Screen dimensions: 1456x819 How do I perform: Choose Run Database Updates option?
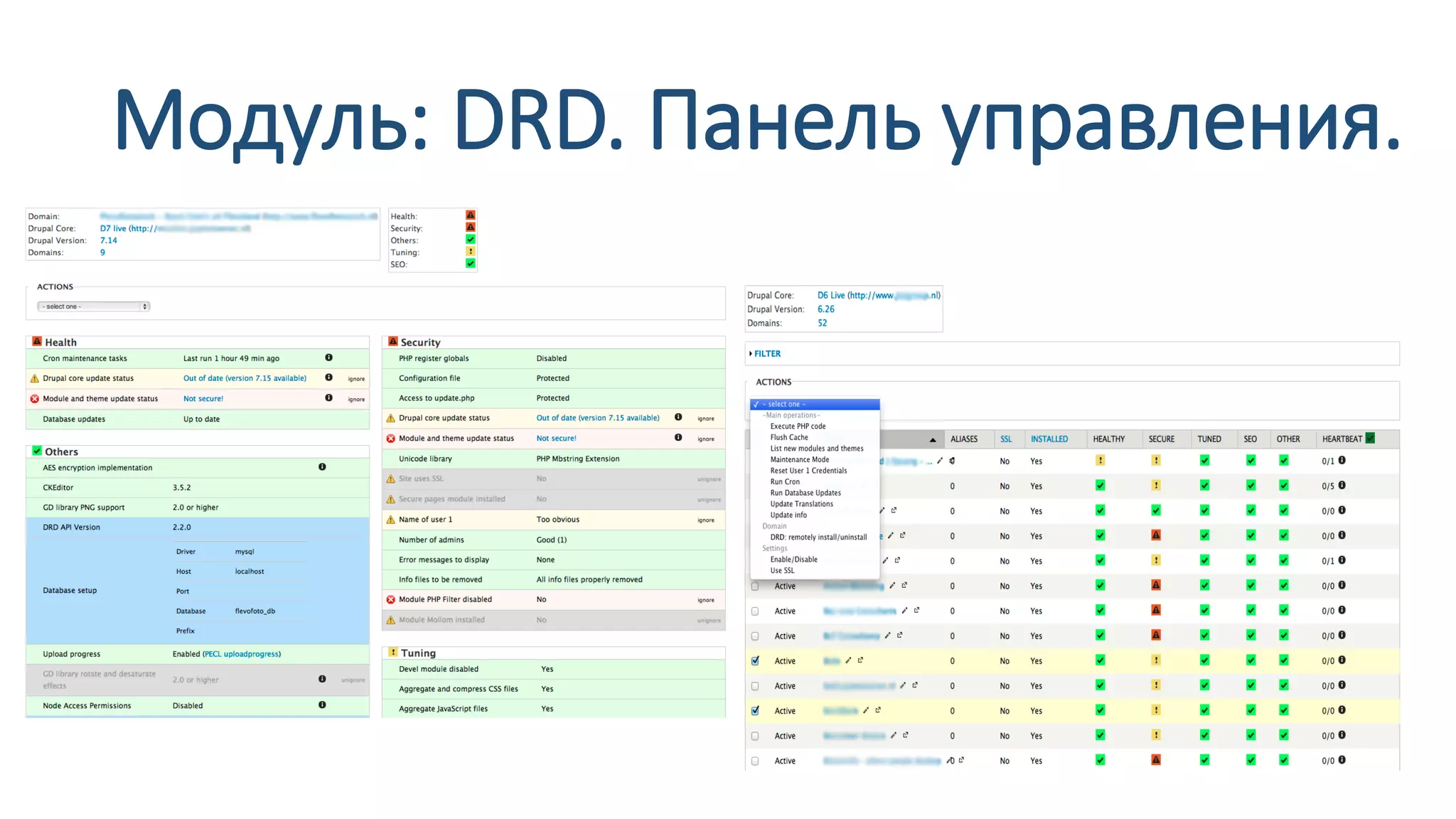tap(805, 493)
